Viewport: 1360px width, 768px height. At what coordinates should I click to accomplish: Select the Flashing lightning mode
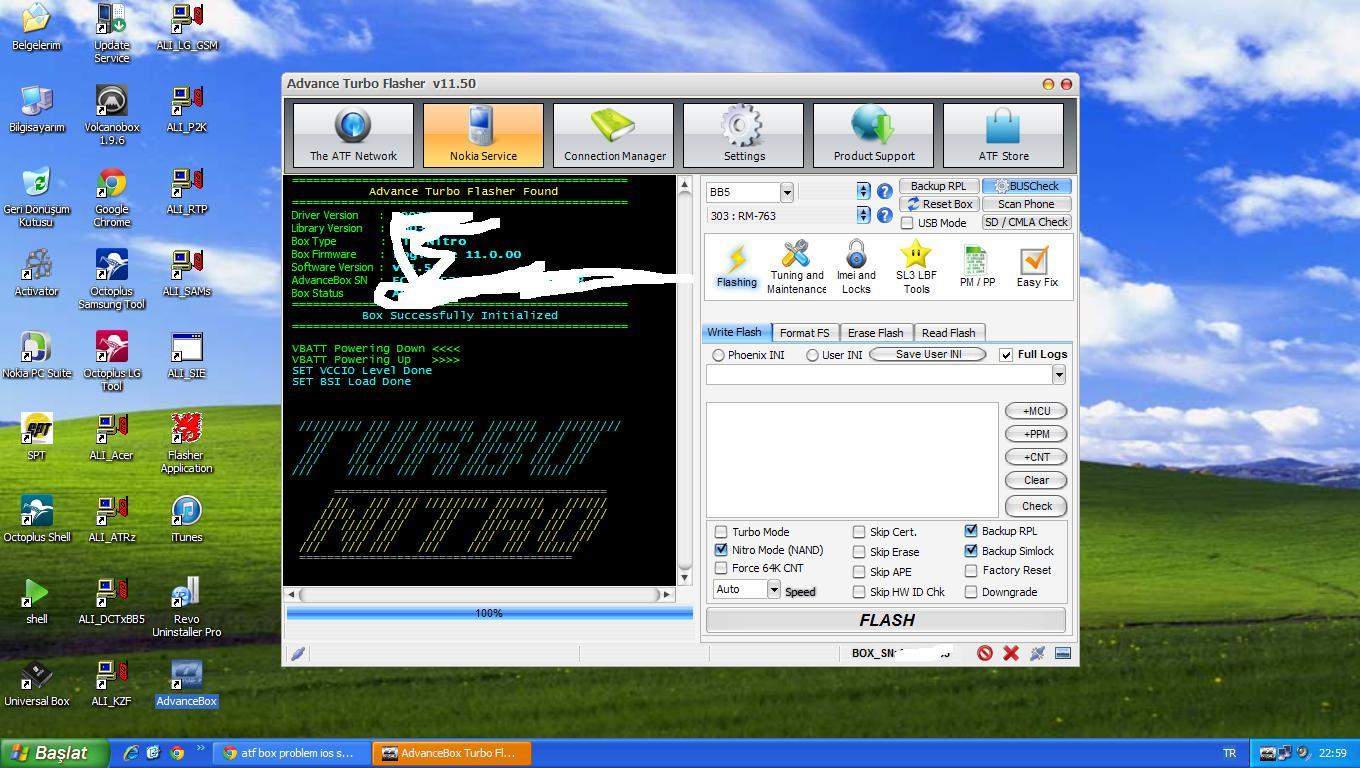[736, 266]
